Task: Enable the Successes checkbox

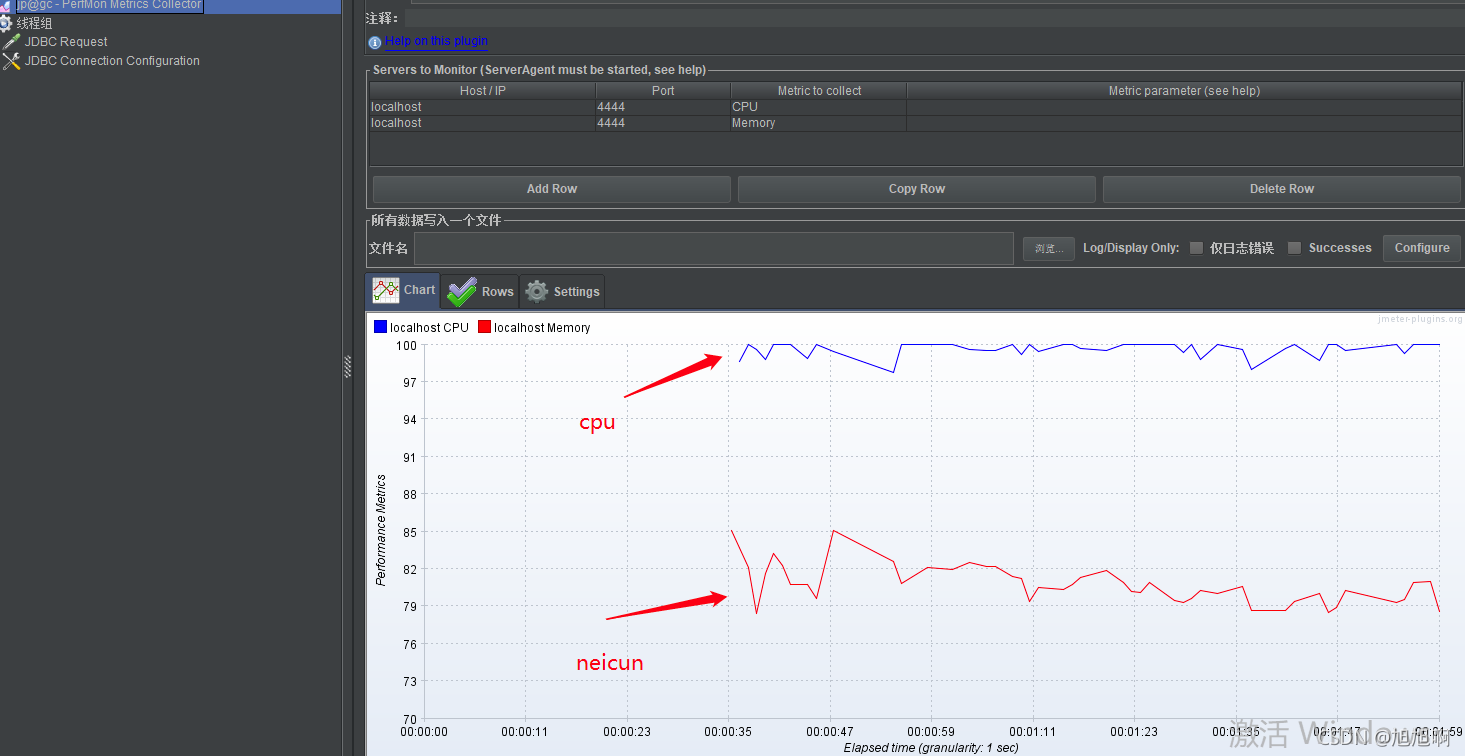Action: click(1294, 248)
